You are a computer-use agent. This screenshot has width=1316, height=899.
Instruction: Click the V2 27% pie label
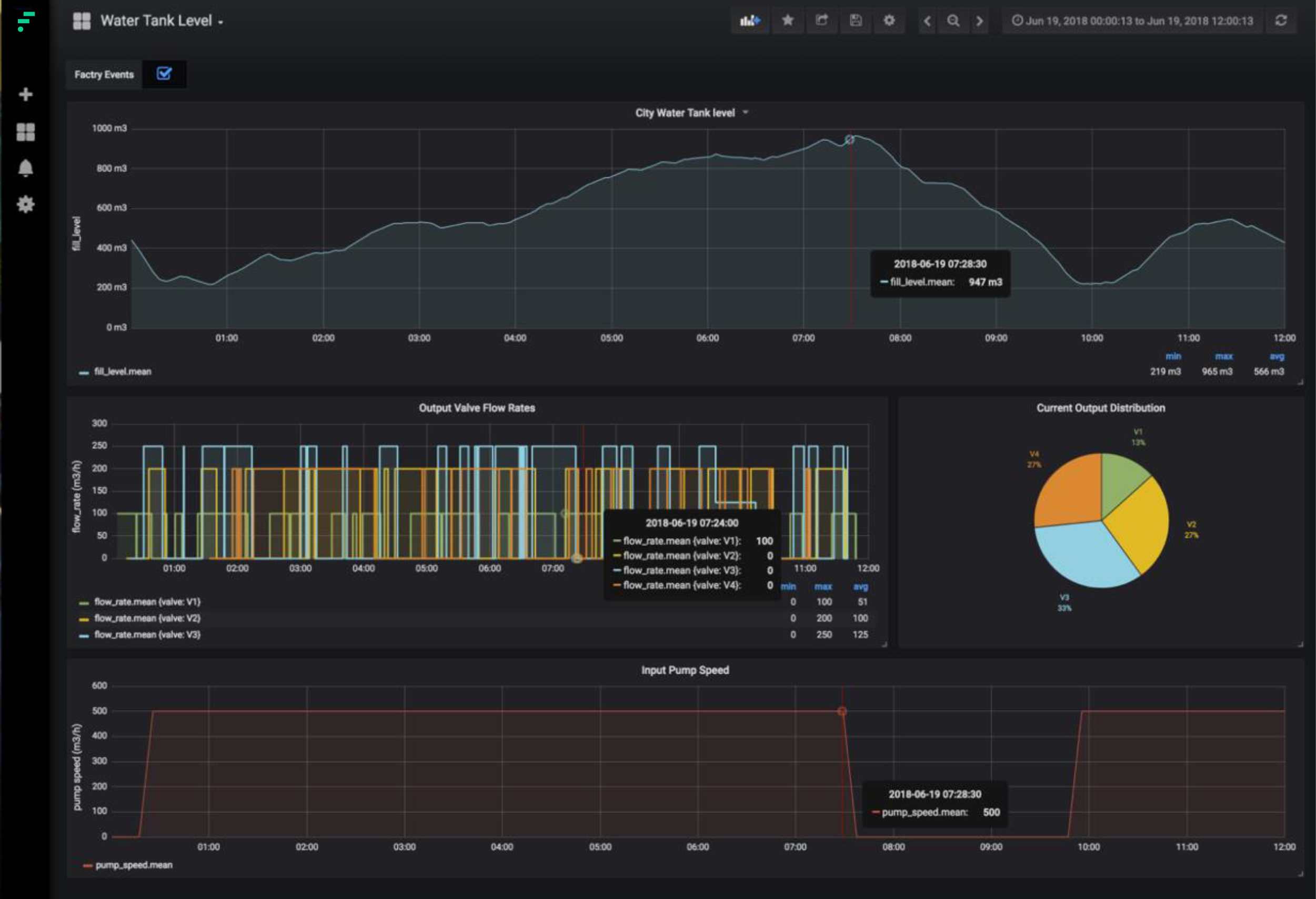coord(1191,530)
